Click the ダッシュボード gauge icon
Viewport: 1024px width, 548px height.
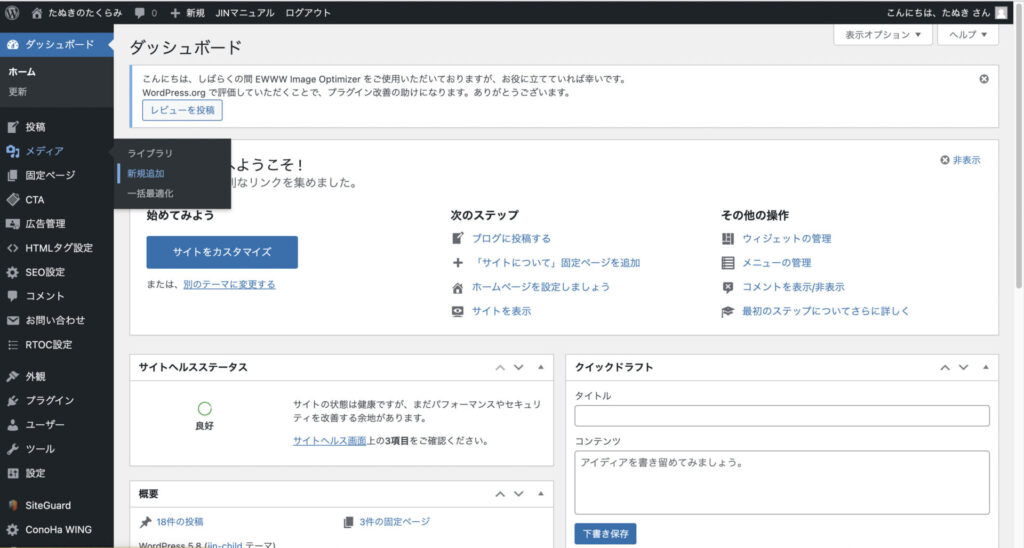(12, 44)
